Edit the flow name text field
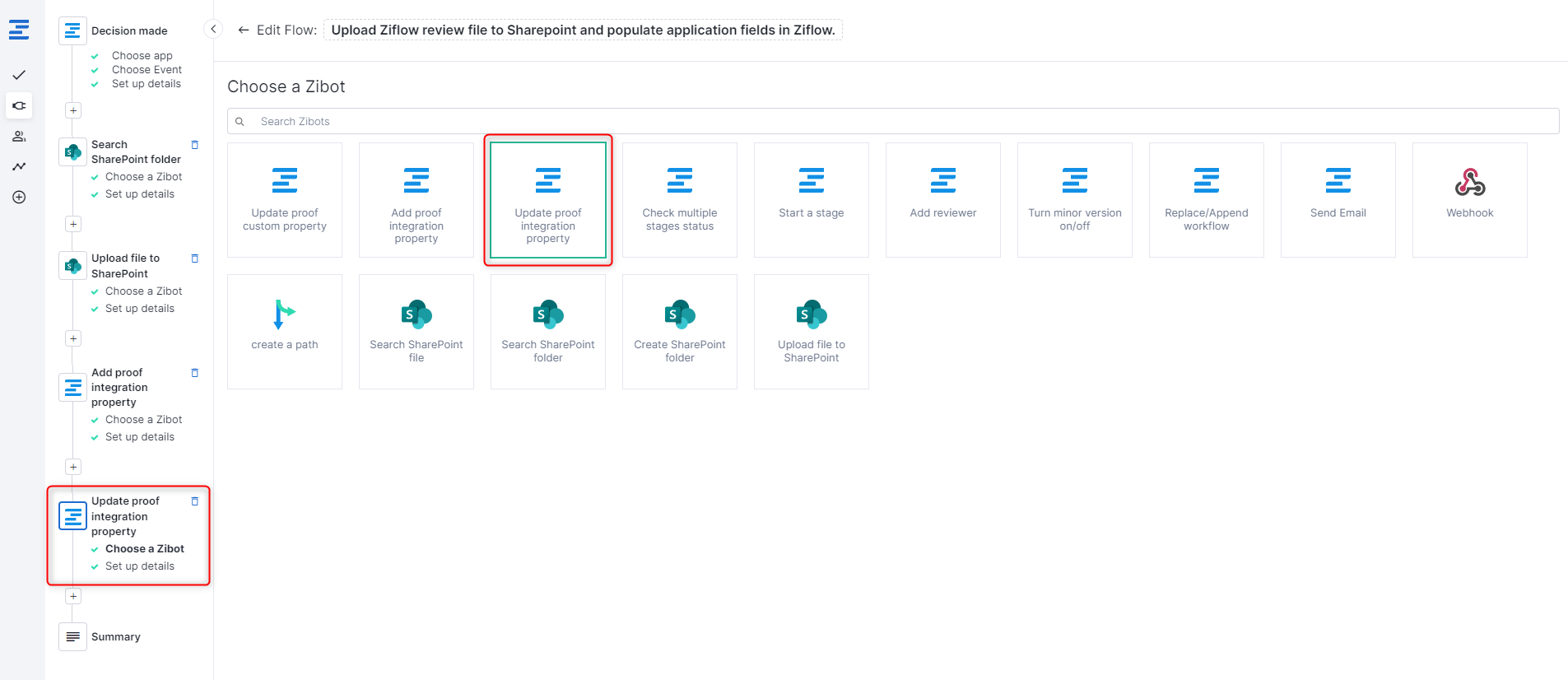Screen dimensions: 1568x680 click(x=583, y=30)
